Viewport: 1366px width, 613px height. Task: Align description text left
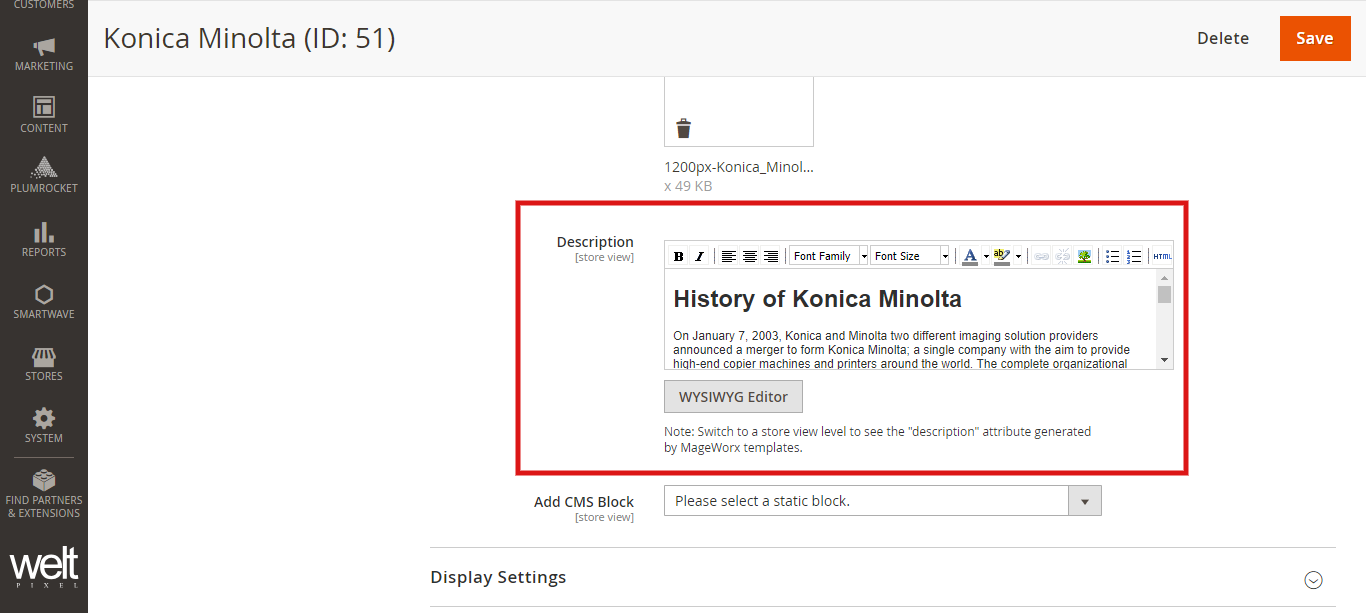[729, 257]
